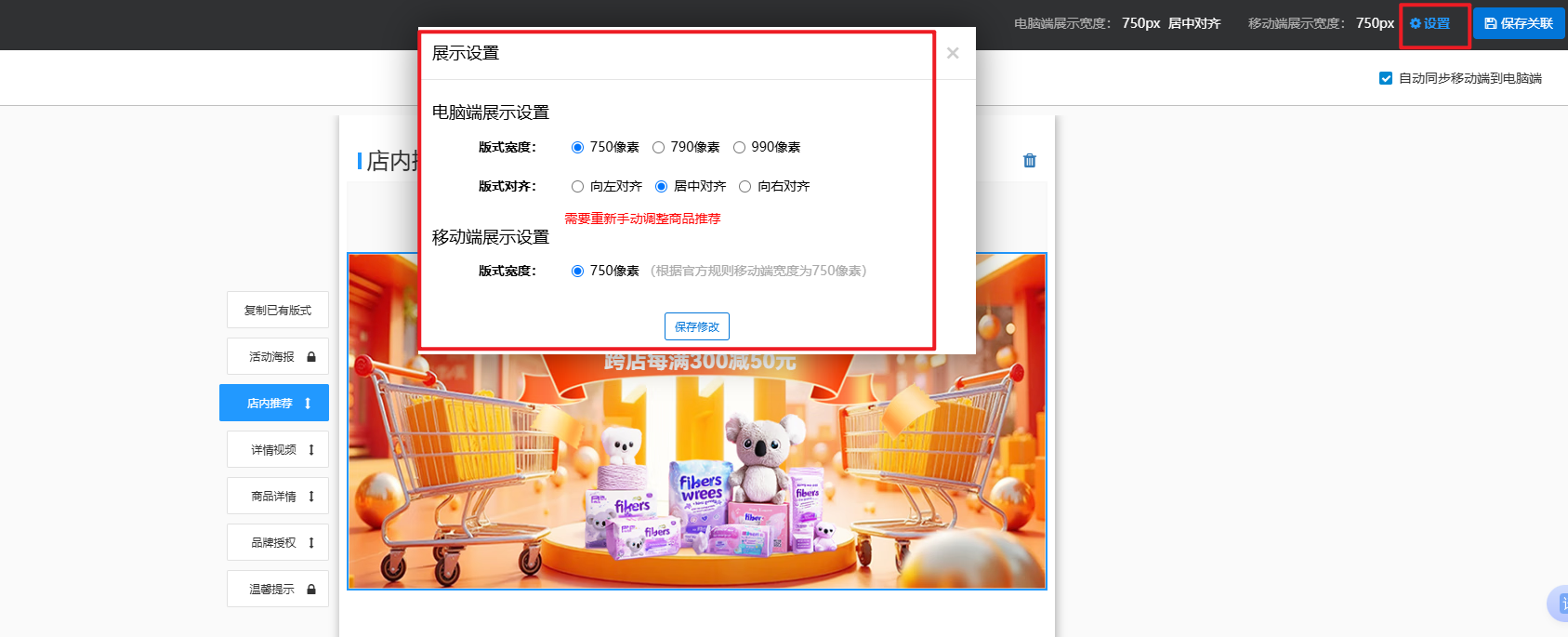Choose 向左对齐 alignment
1568x637 pixels.
[x=577, y=186]
